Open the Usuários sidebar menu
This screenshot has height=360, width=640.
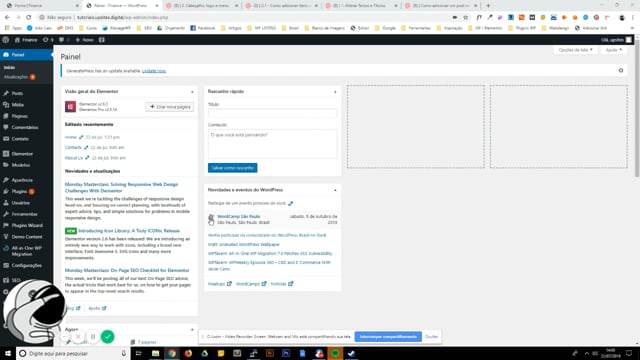point(20,203)
